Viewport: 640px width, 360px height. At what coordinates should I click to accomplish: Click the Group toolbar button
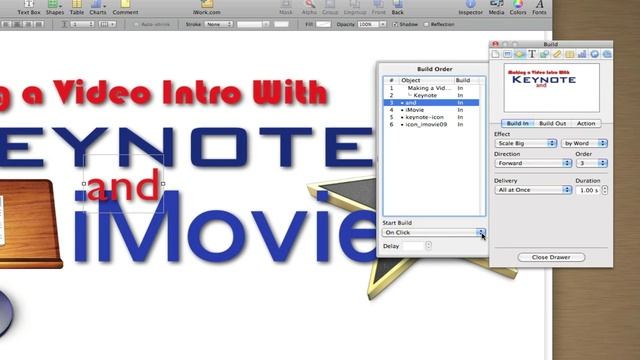pos(330,7)
